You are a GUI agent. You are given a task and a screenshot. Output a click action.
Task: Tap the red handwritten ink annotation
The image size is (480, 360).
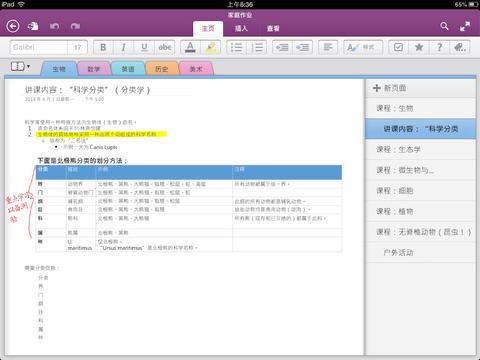(x=20, y=204)
